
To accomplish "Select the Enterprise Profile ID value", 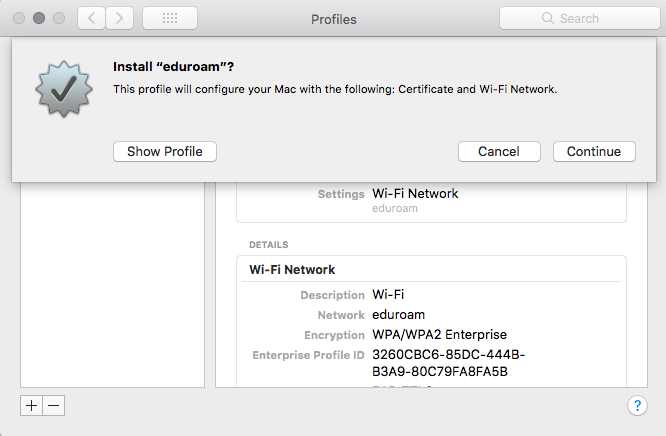I will point(449,363).
